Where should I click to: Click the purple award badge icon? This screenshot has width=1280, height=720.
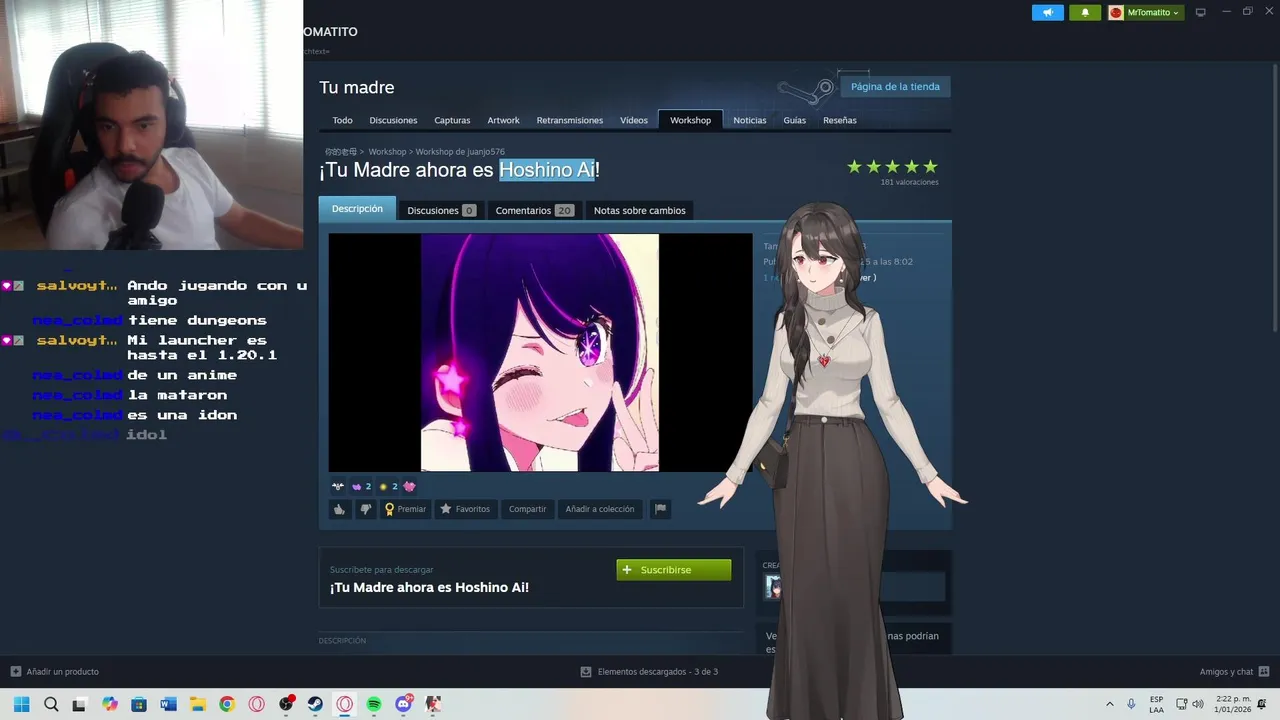tap(356, 486)
